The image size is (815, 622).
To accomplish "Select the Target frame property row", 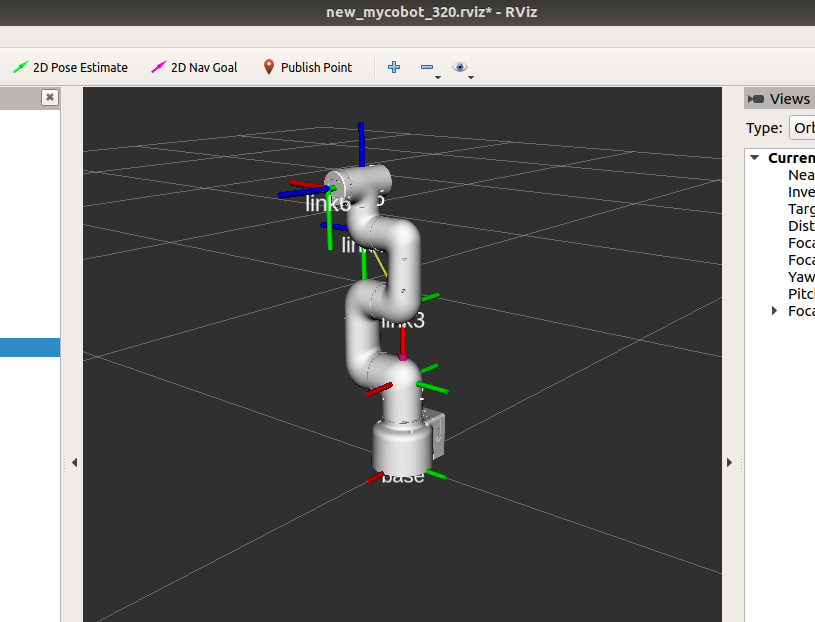I will pos(800,209).
